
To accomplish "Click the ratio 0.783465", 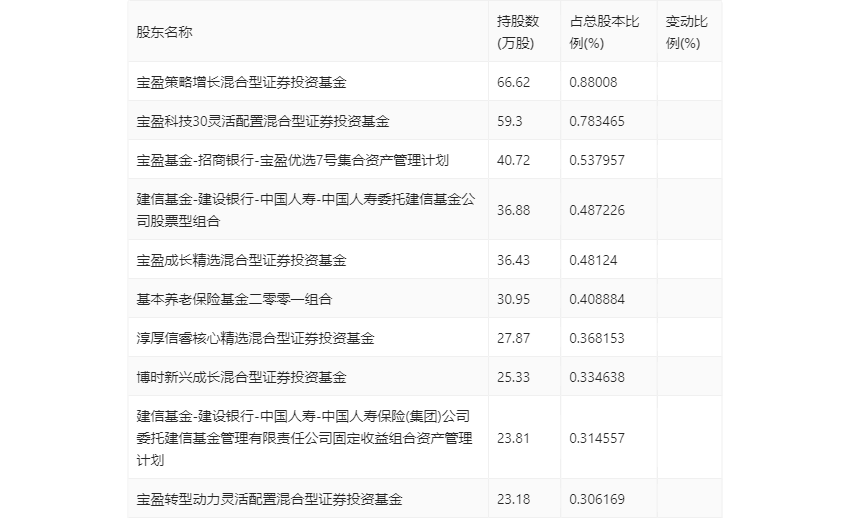I will click(x=597, y=121).
